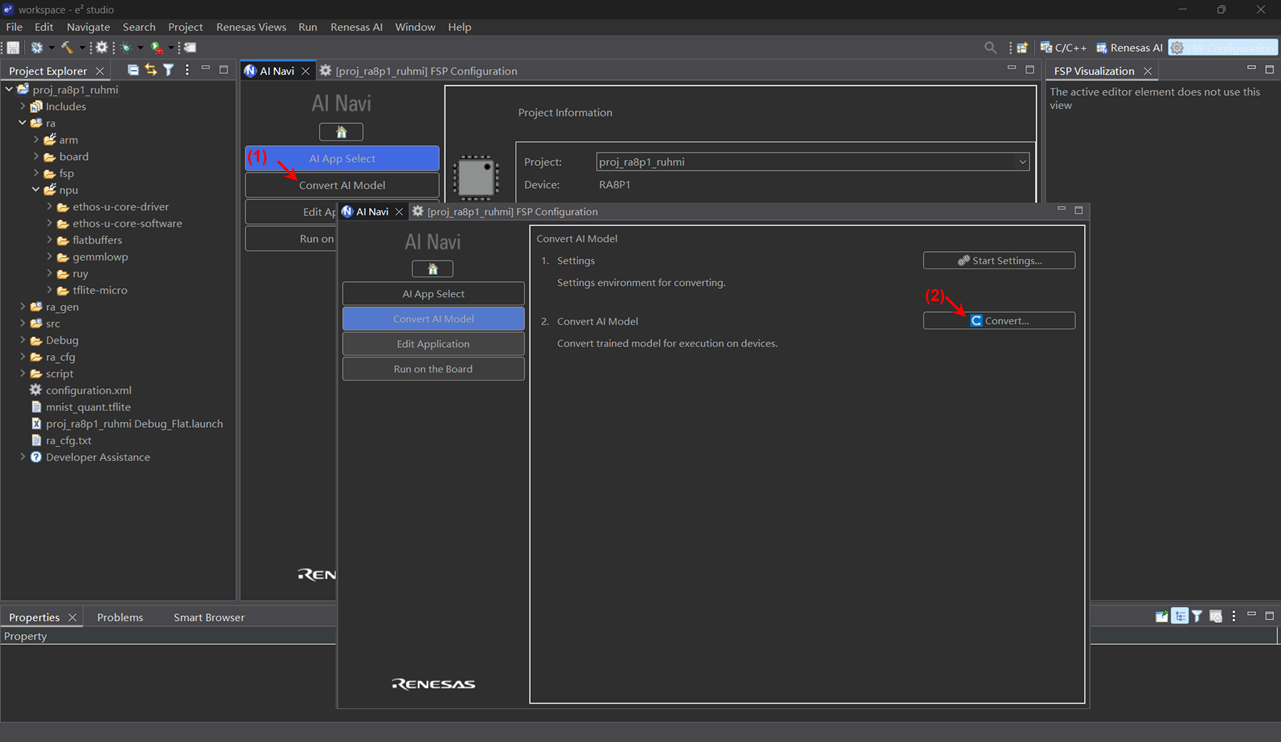Select ra_cfg.txt file in the tree

pos(68,440)
